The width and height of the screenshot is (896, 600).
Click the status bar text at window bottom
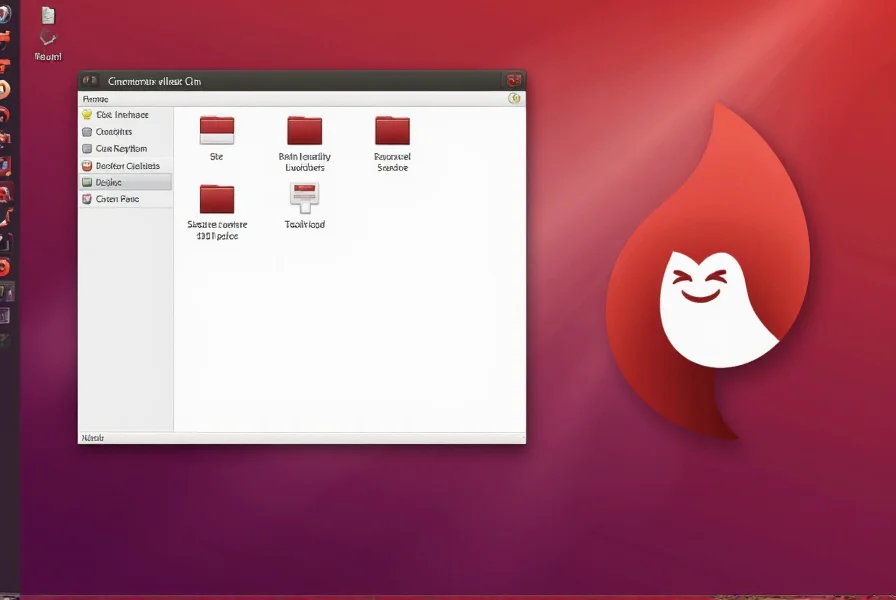click(x=92, y=438)
